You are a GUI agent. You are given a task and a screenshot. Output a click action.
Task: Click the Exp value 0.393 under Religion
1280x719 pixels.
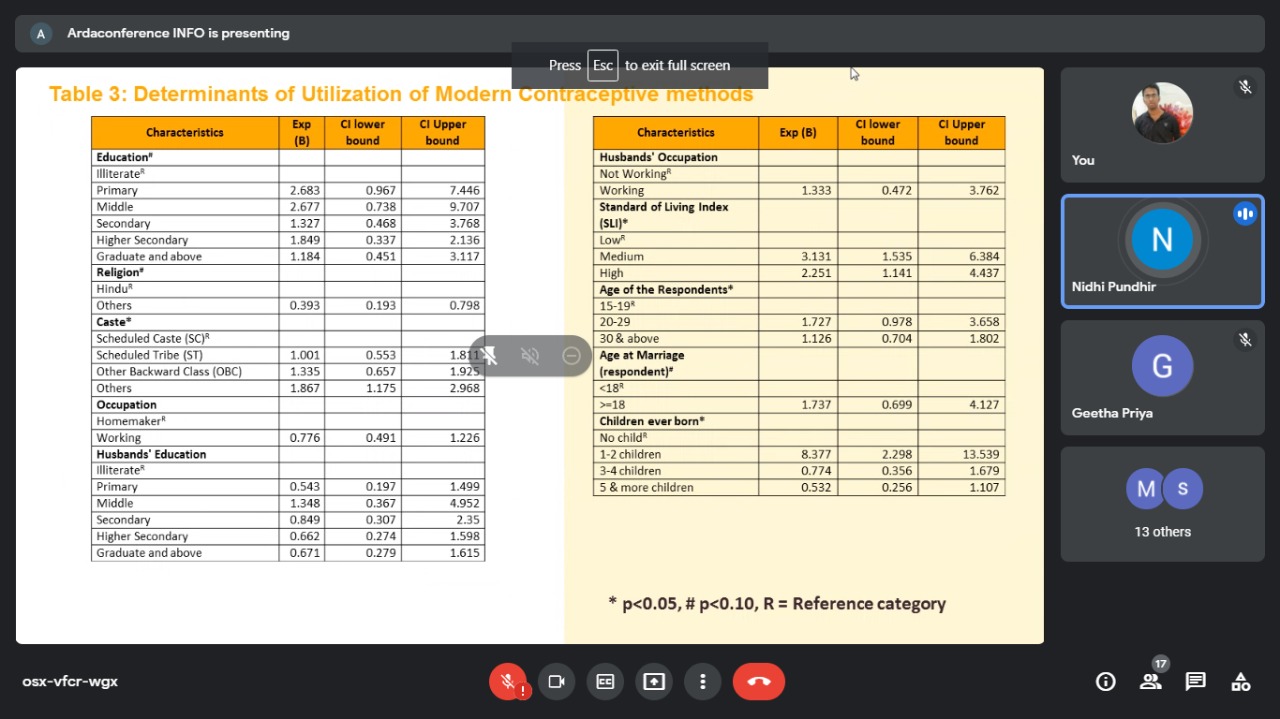click(305, 306)
